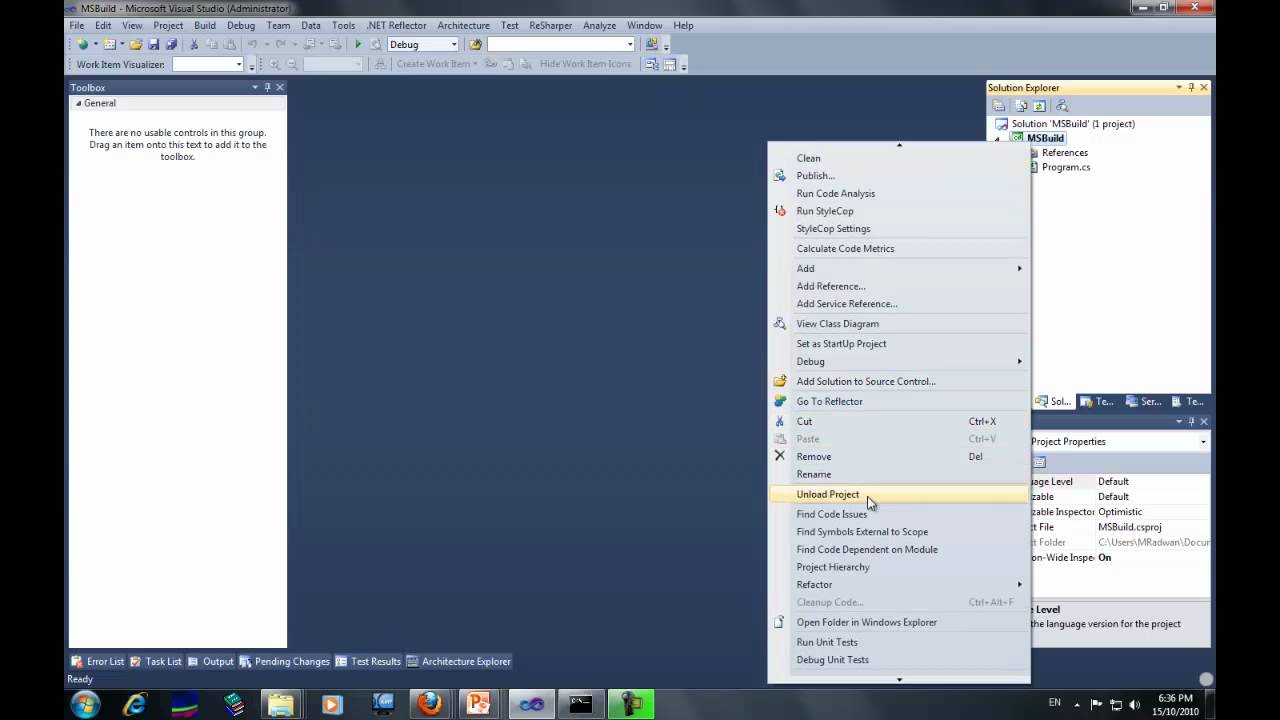1280x720 pixels.
Task: Open Firefox from the taskbar
Action: coord(430,704)
